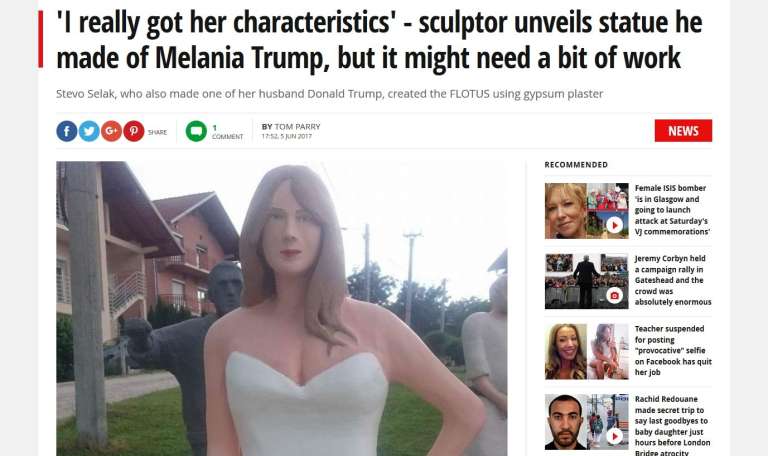Screen dimensions: 768x456
Task: Open author Tom Parry's profile link
Action: pyautogui.click(x=297, y=127)
